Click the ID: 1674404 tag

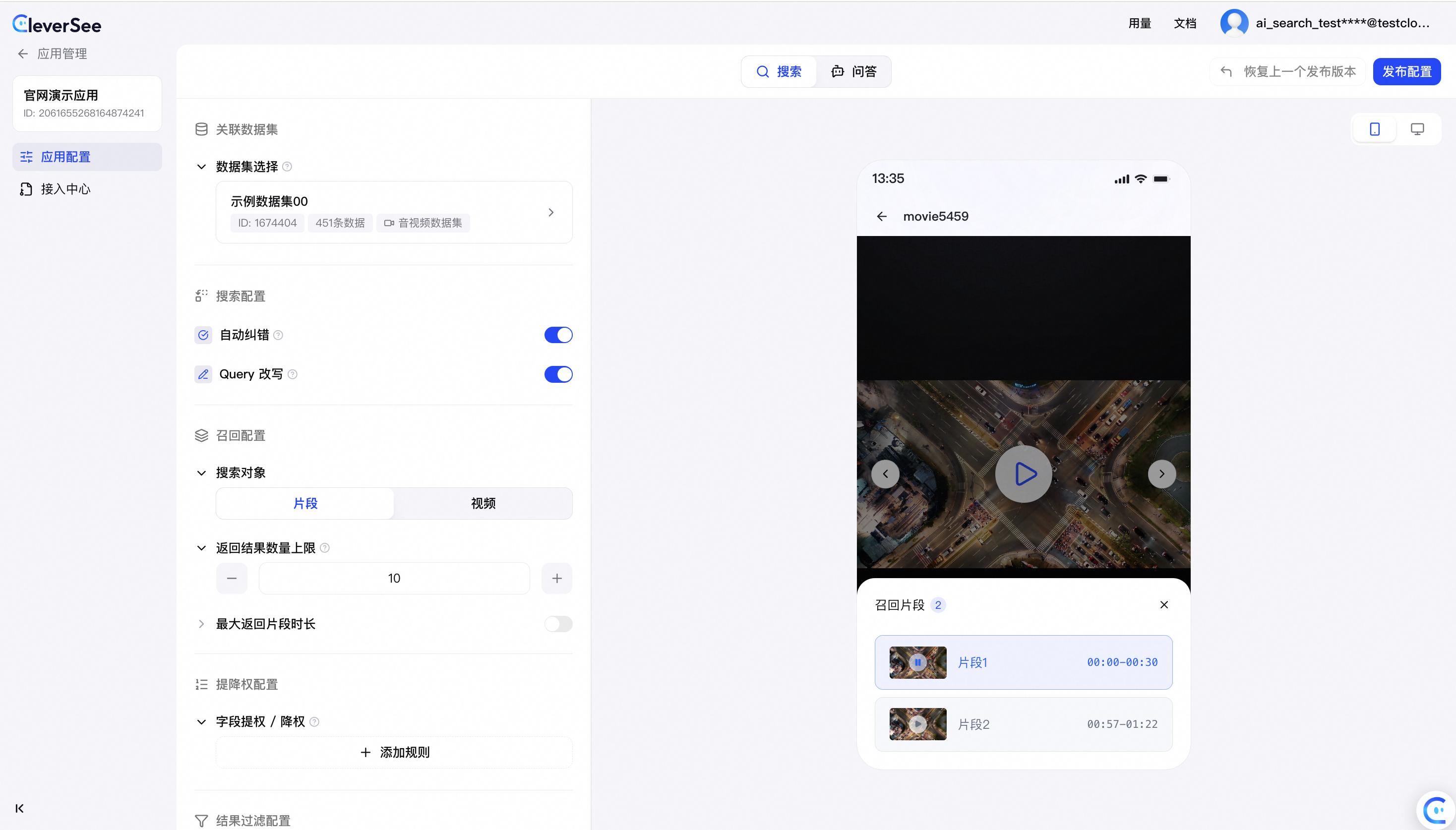click(x=267, y=223)
